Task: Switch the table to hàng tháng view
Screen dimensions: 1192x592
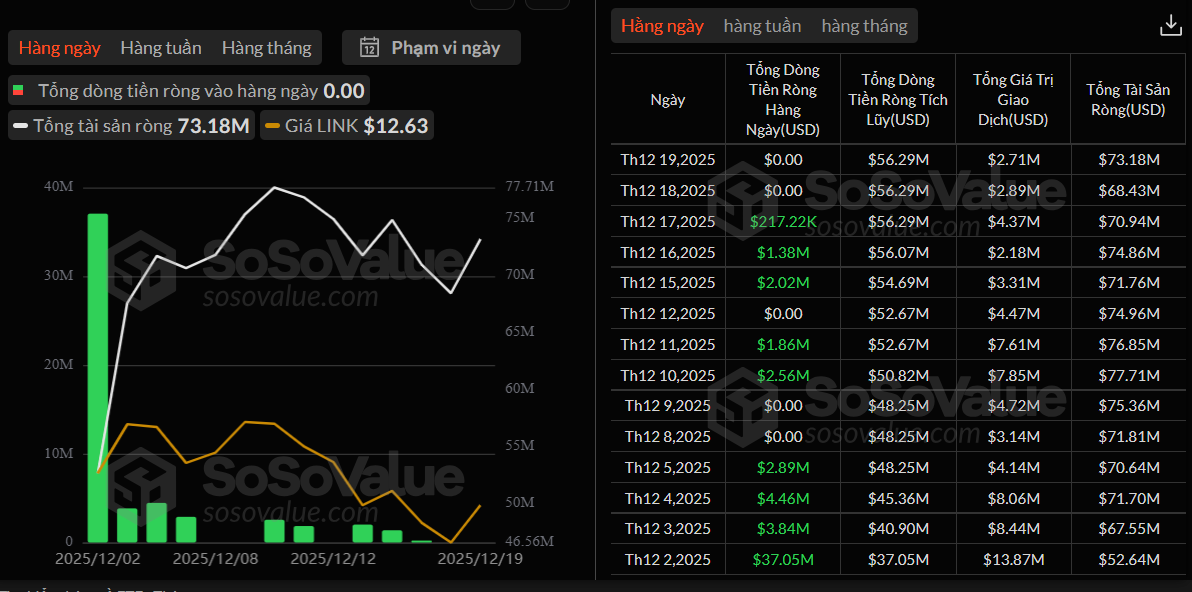Action: pyautogui.click(x=864, y=26)
